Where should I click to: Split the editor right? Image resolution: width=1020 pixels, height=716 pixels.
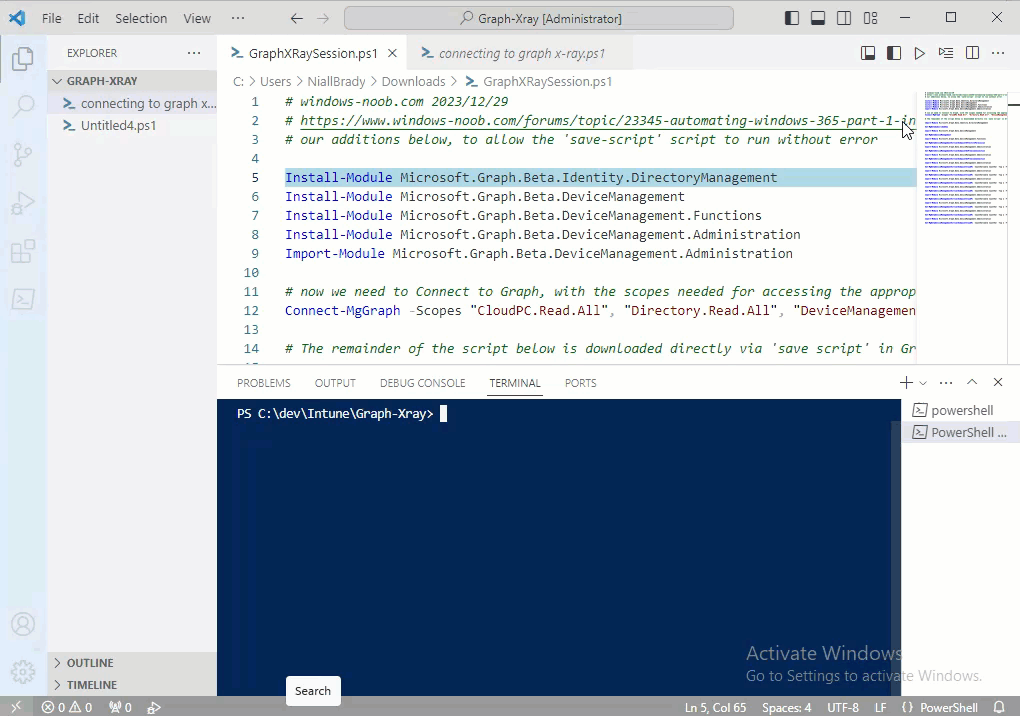click(973, 53)
